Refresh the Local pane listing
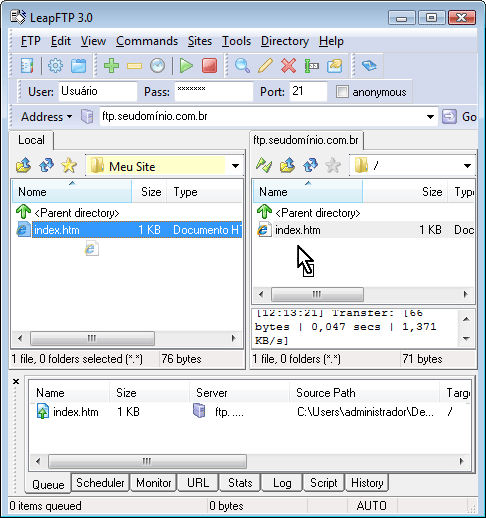Screen dimensions: 486x518 pyautogui.click(x=46, y=165)
